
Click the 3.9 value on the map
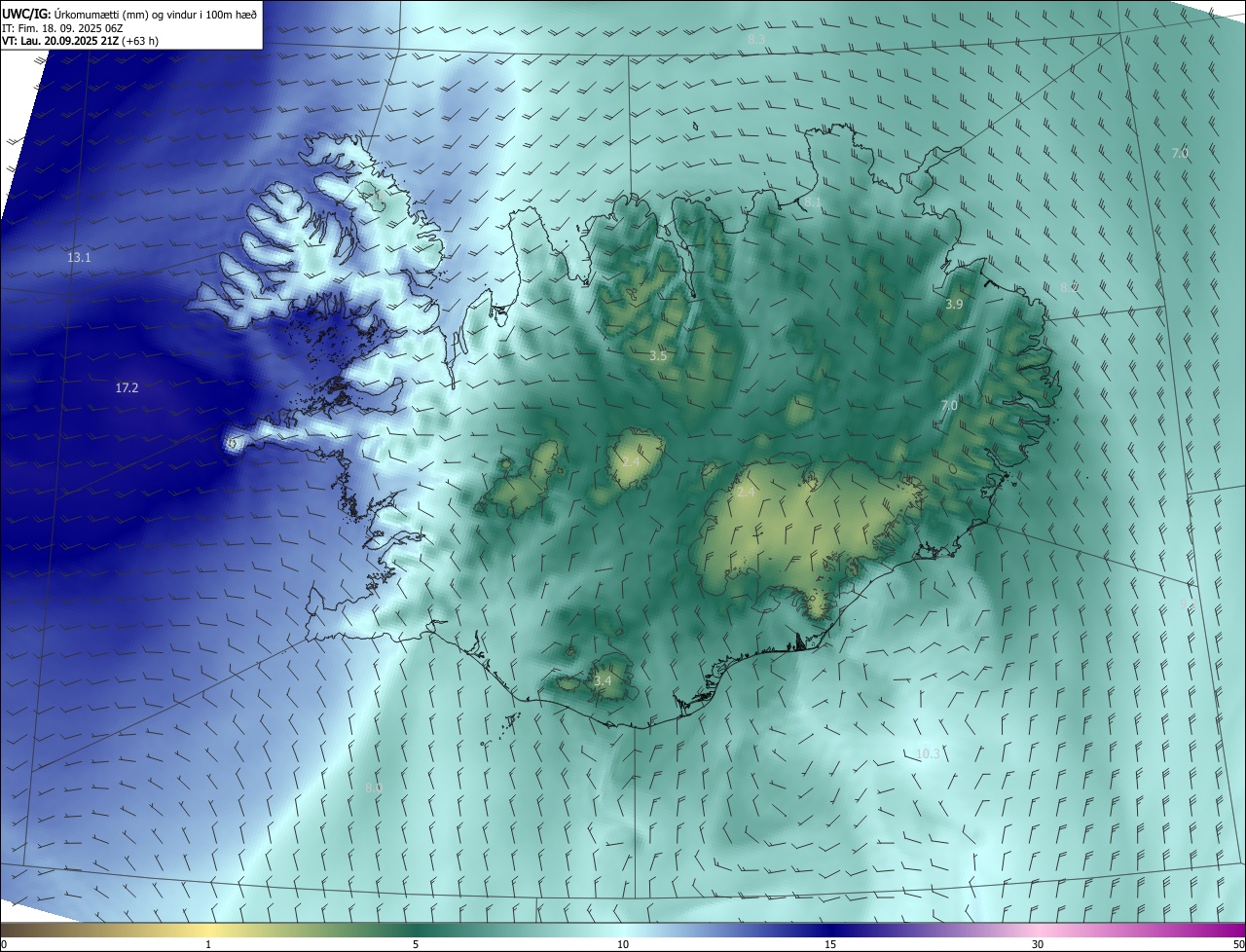click(x=954, y=305)
